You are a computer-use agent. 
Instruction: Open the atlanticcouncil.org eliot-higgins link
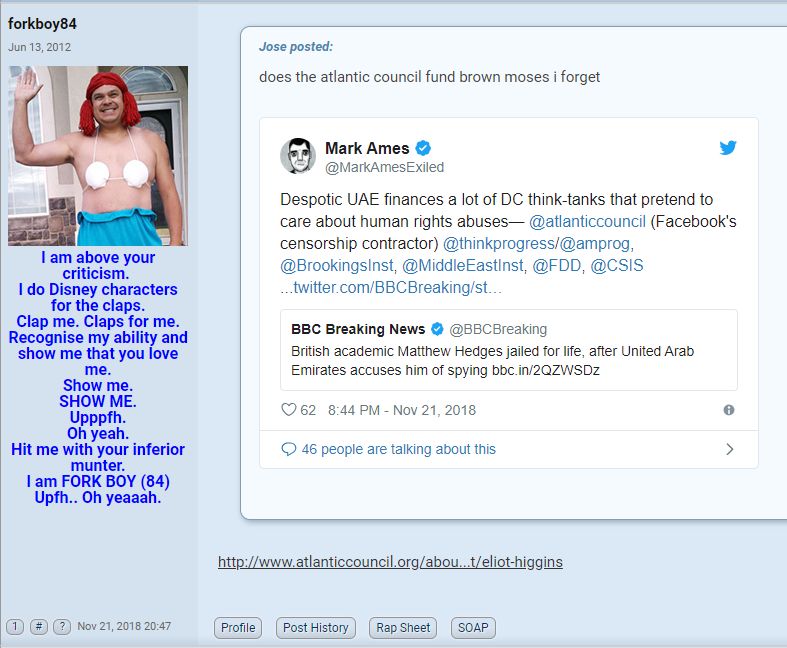[x=390, y=562]
